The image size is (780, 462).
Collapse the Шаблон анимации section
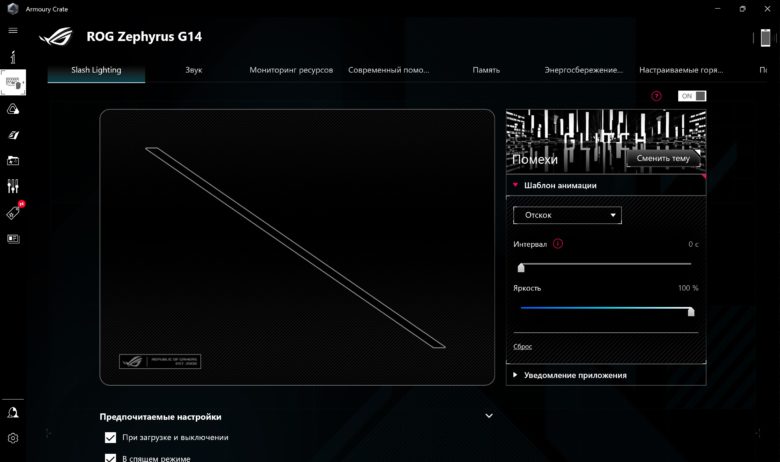click(605, 185)
